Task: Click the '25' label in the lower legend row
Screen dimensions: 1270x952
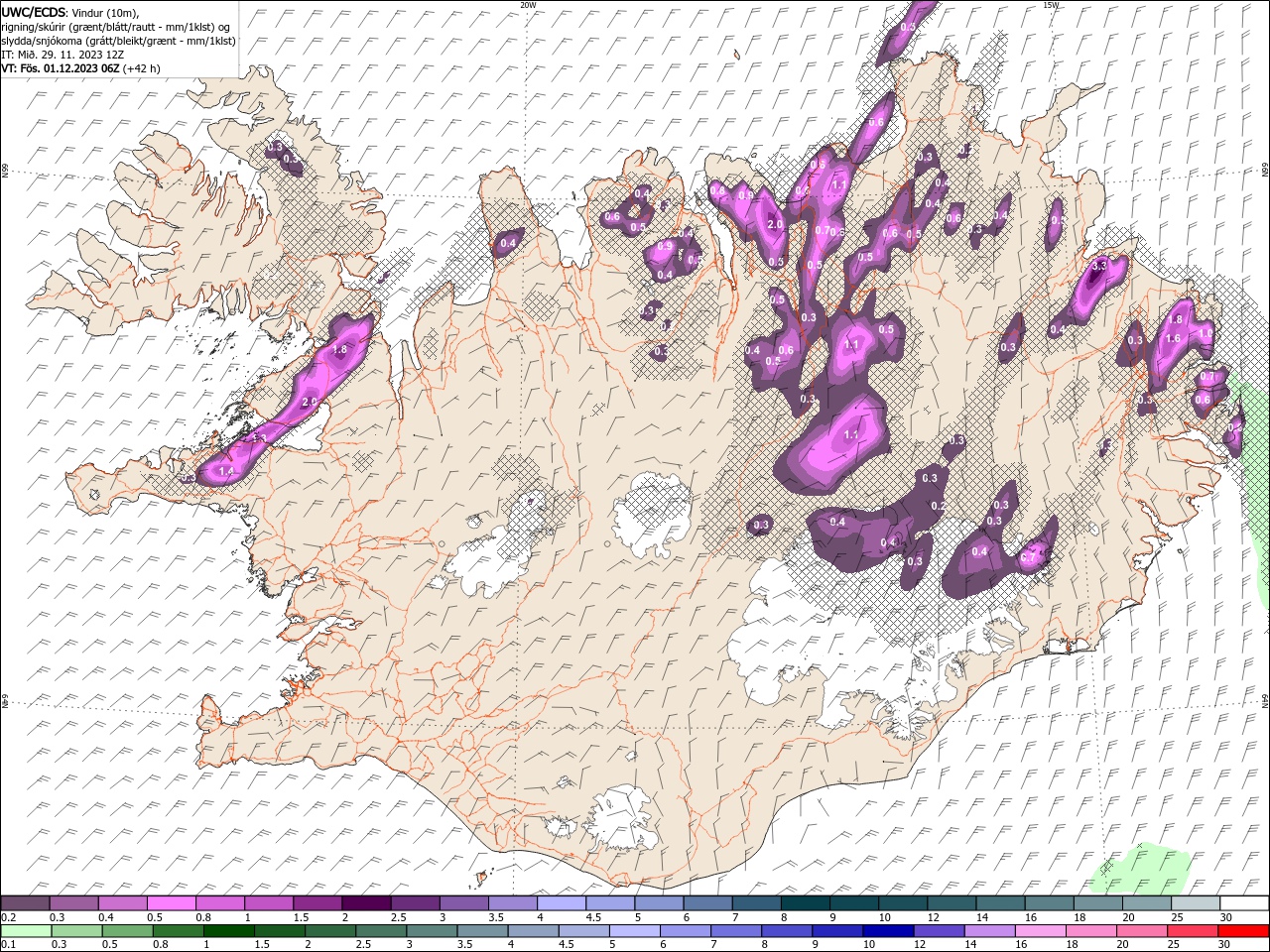Action: (1176, 945)
